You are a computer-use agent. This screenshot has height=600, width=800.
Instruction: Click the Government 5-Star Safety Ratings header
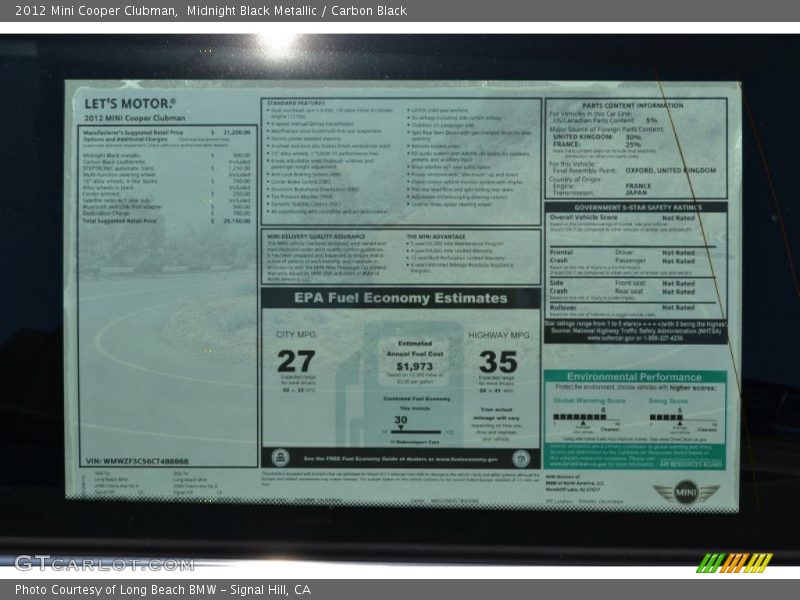636,207
